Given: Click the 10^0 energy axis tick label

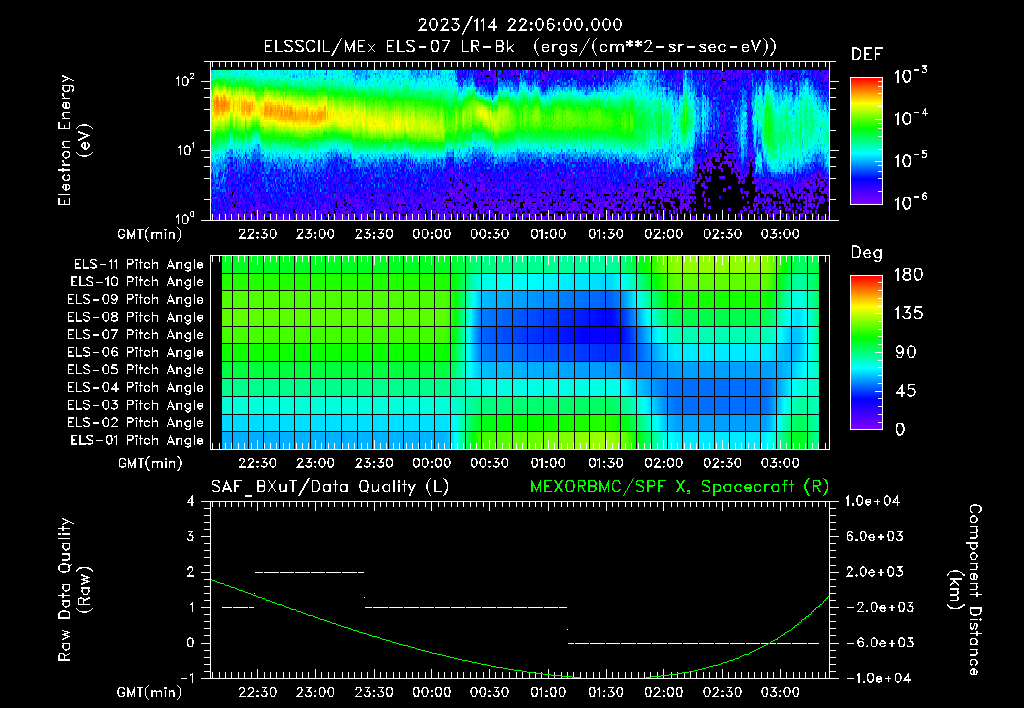Looking at the screenshot, I should [x=185, y=218].
